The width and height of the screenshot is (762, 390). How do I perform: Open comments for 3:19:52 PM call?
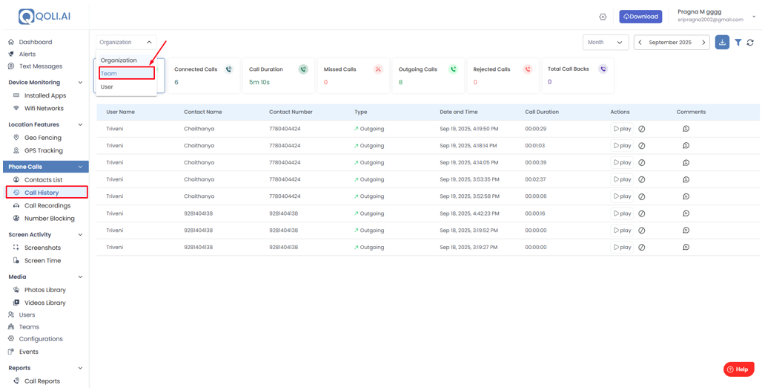pos(686,230)
